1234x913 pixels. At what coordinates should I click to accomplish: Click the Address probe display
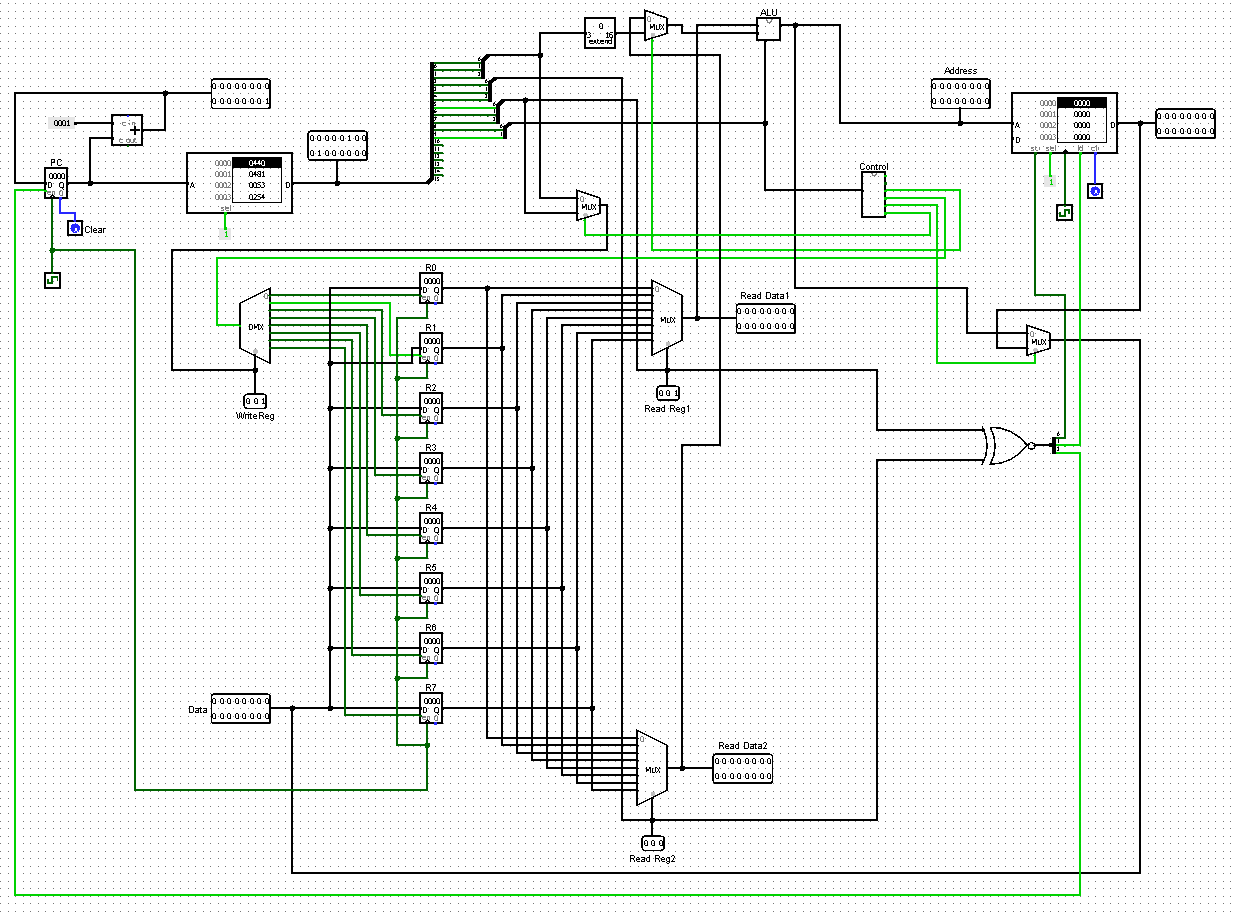tap(960, 94)
